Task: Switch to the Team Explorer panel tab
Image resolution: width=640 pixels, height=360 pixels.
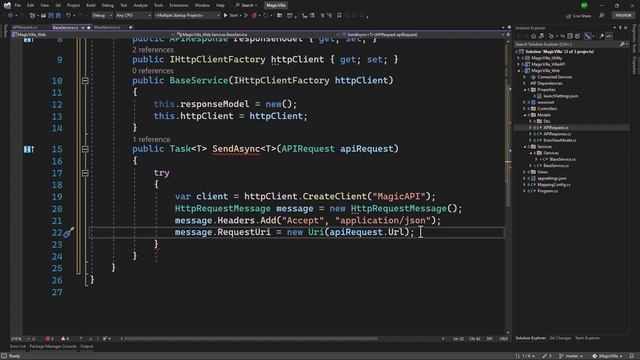Action: click(587, 338)
